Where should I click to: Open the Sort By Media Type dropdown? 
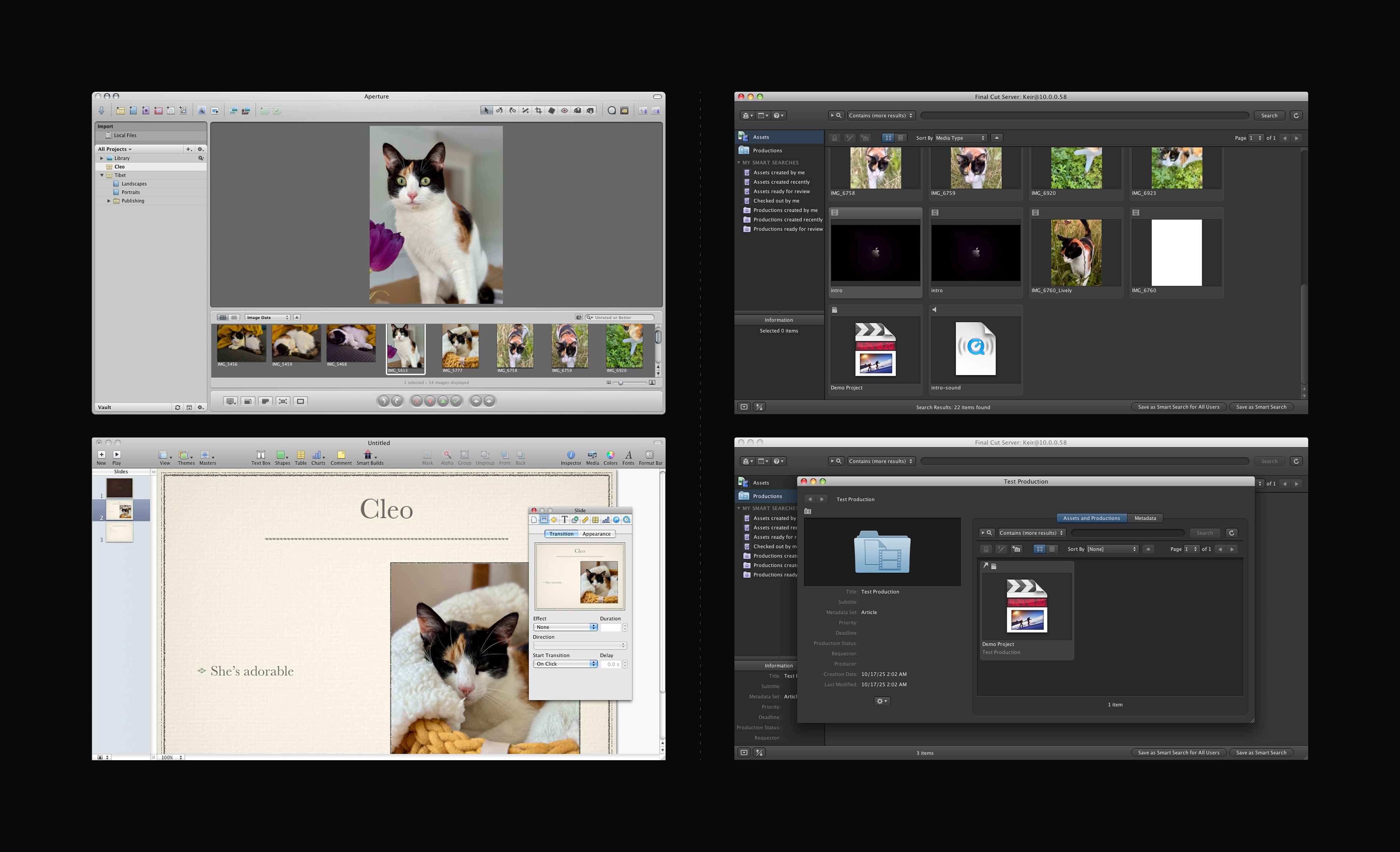coord(960,138)
